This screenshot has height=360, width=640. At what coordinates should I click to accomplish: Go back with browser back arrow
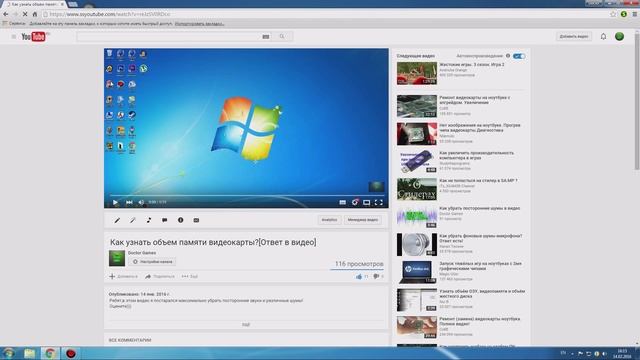(6, 14)
